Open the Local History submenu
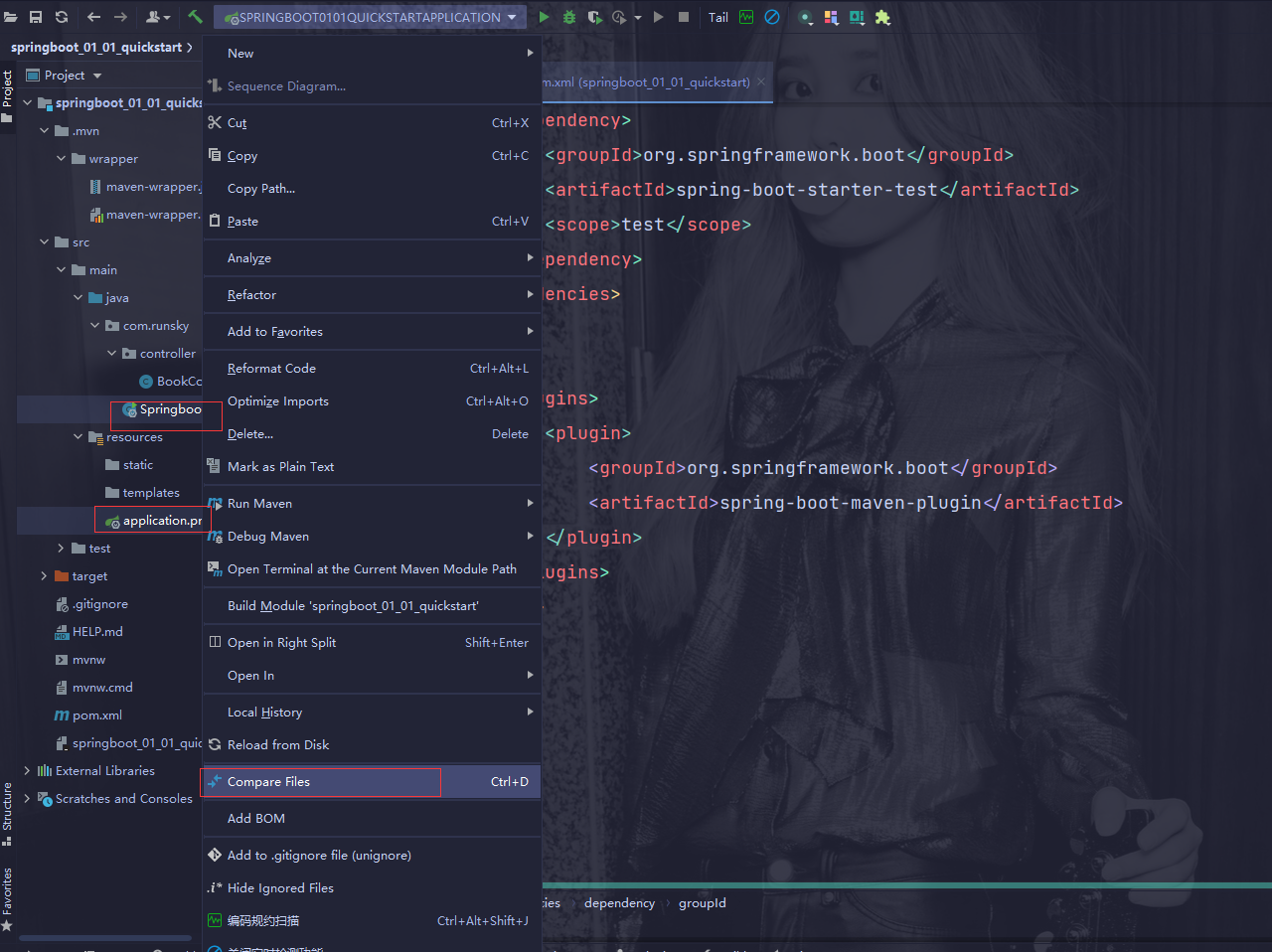Image resolution: width=1272 pixels, height=952 pixels. coord(372,713)
